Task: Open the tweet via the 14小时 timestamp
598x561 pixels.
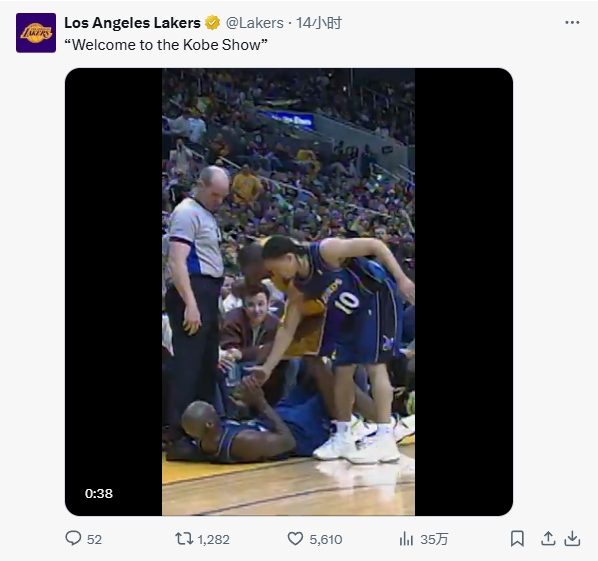Action: 319,23
